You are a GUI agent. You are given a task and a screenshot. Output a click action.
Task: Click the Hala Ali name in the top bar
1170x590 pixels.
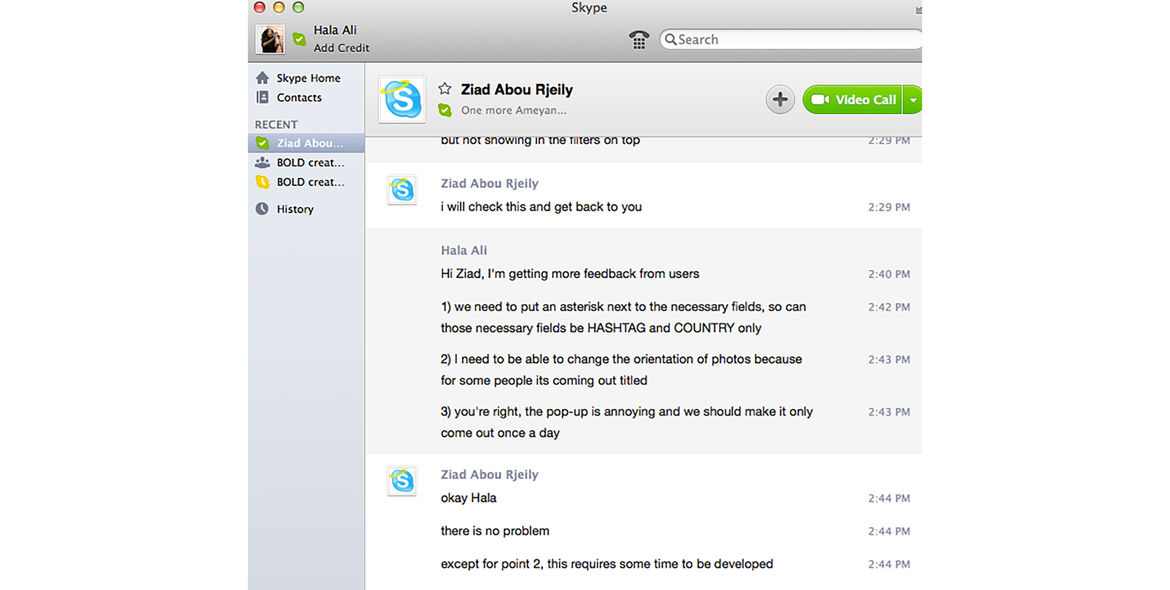(x=335, y=30)
